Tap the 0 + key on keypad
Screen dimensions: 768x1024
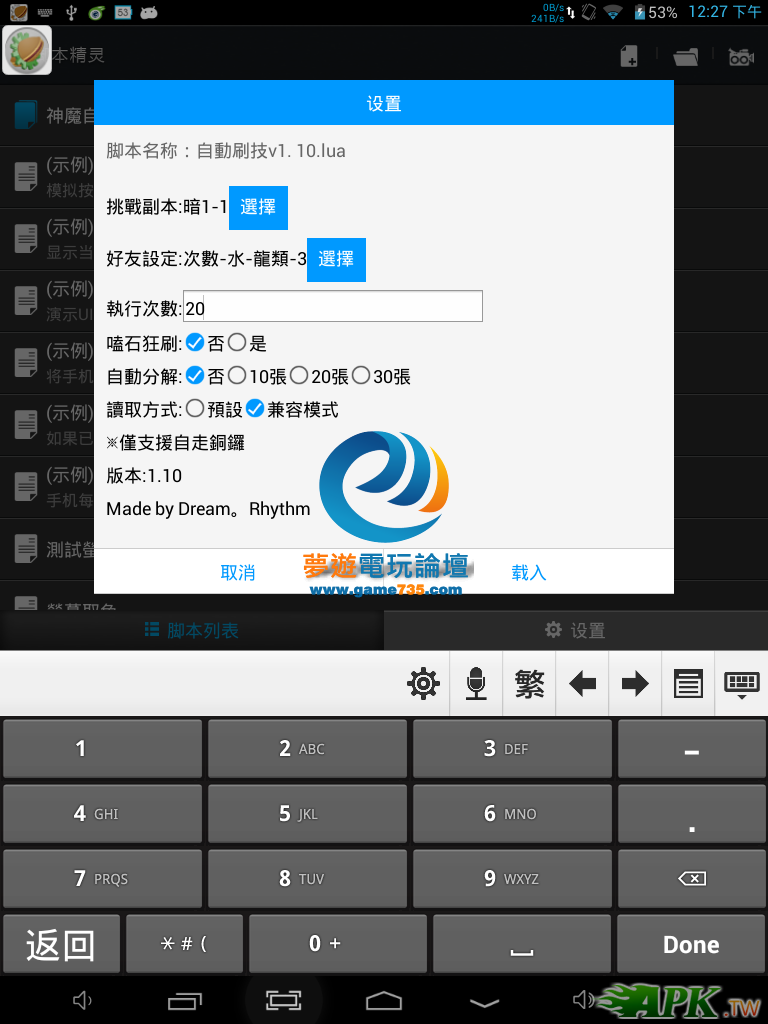[x=338, y=944]
